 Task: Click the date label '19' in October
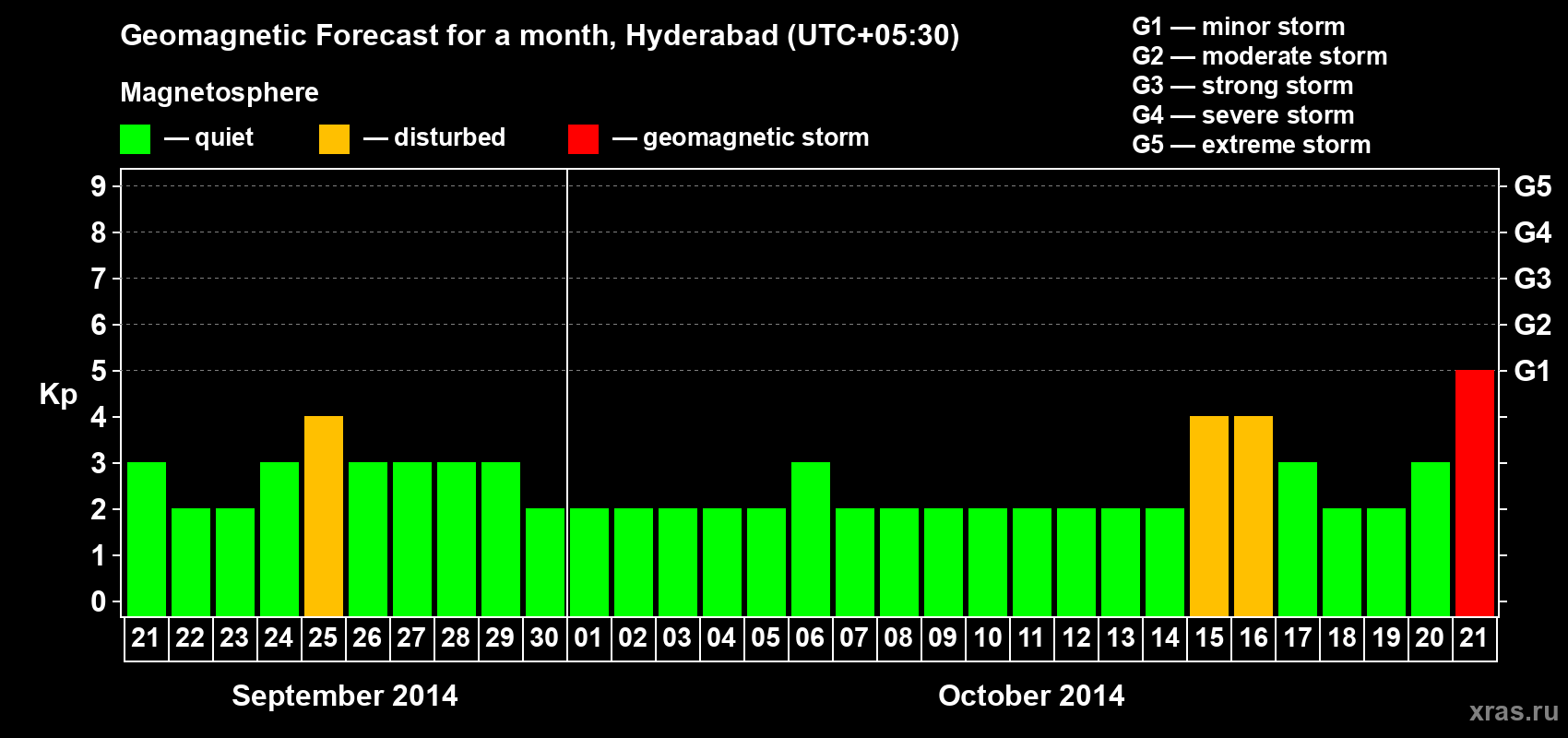[x=1385, y=637]
